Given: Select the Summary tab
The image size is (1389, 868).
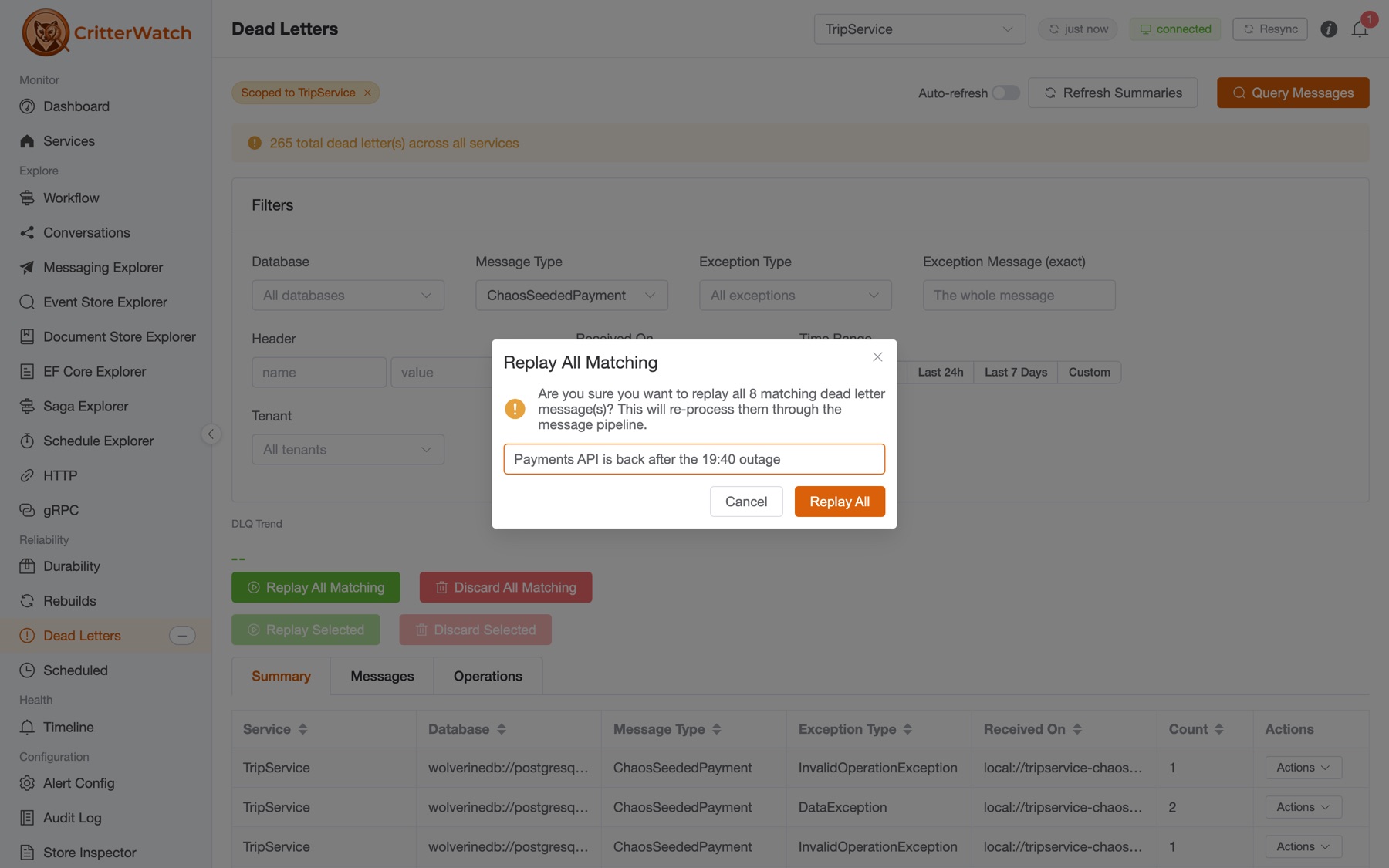Looking at the screenshot, I should pos(281,677).
